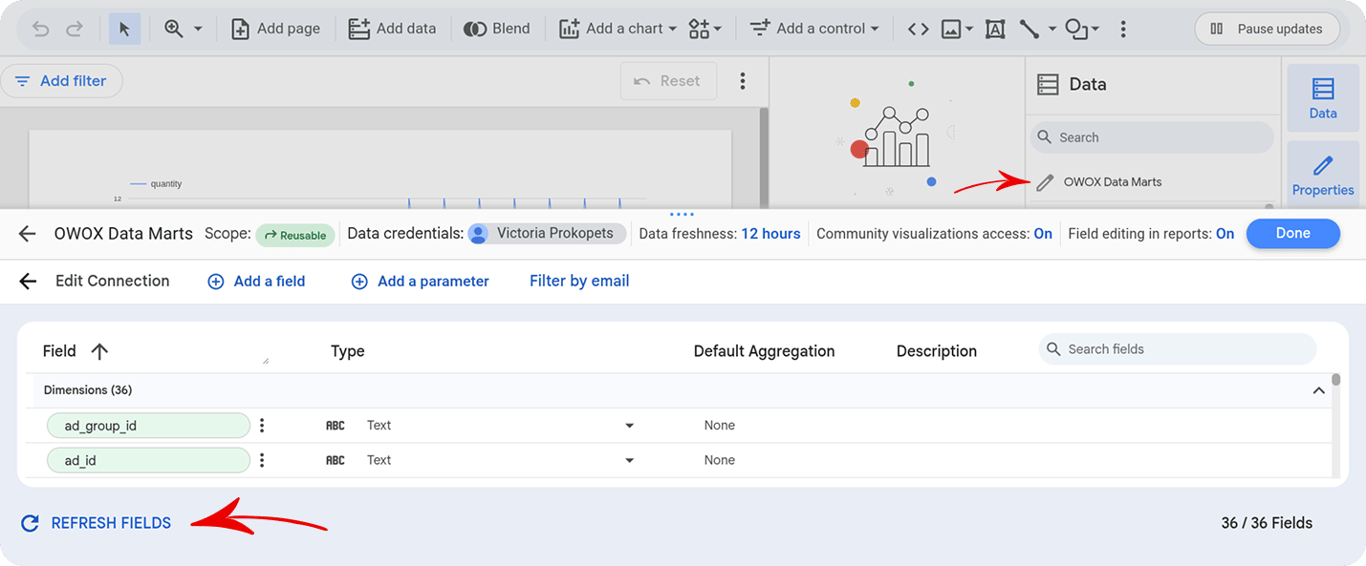Click the URL embed code icon
1366x566 pixels.
click(x=918, y=29)
